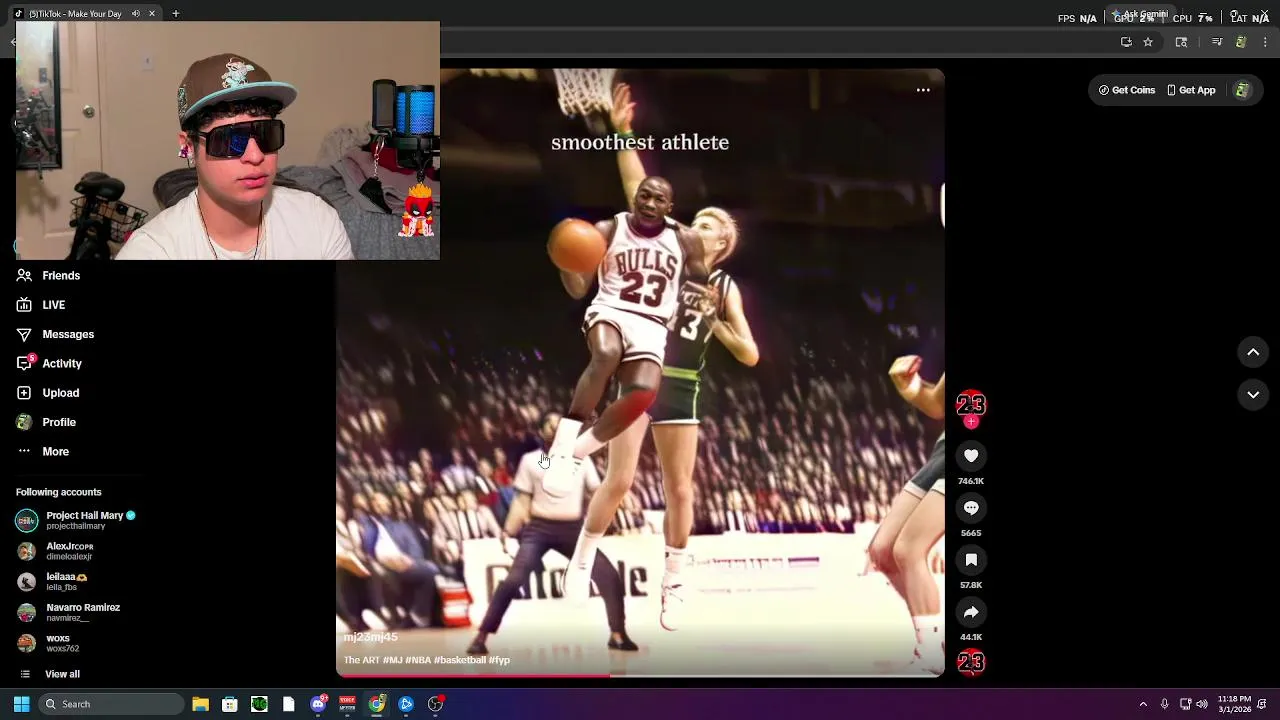This screenshot has width=1280, height=720.
Task: Open Project Hail Mary account
Action: point(76,520)
